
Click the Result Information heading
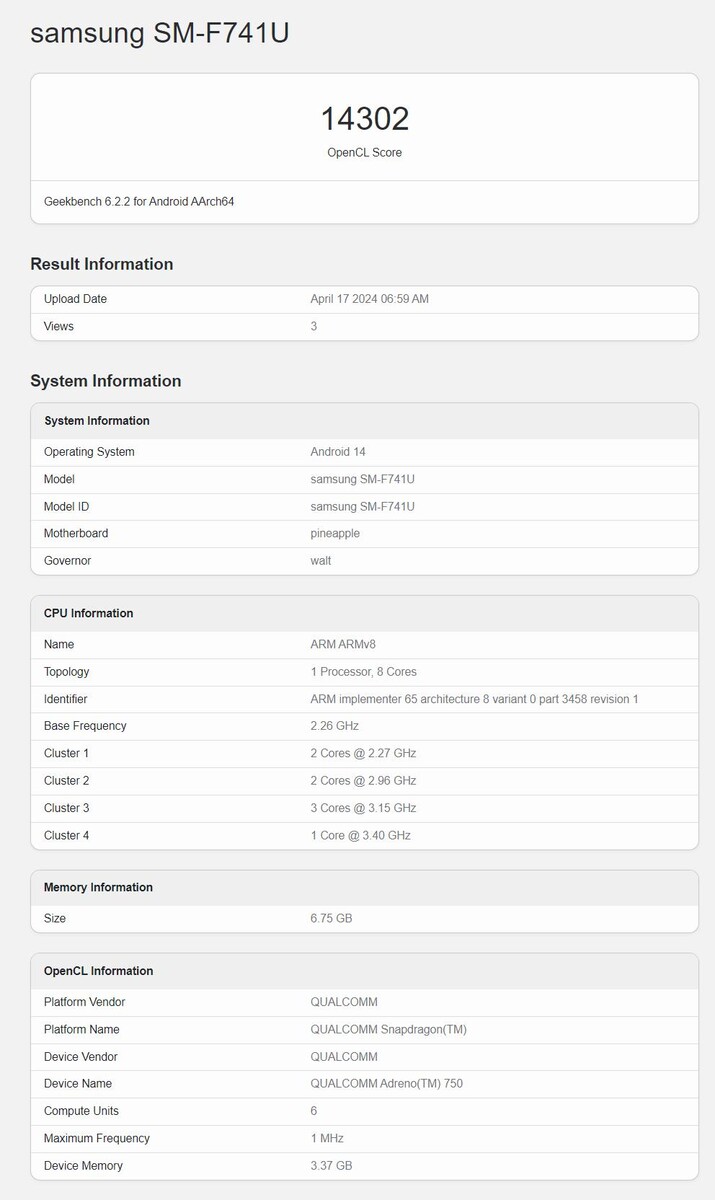(x=102, y=264)
